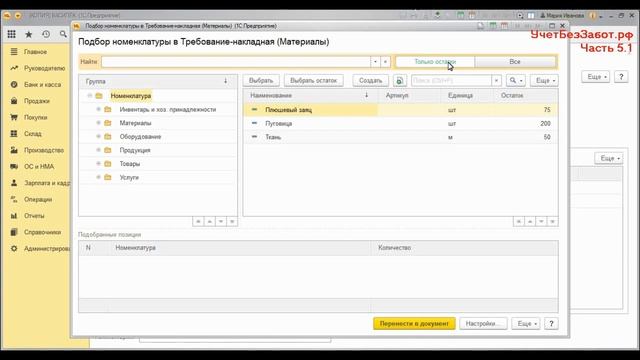
Task: Click the Группа column header
Action: 158,81
